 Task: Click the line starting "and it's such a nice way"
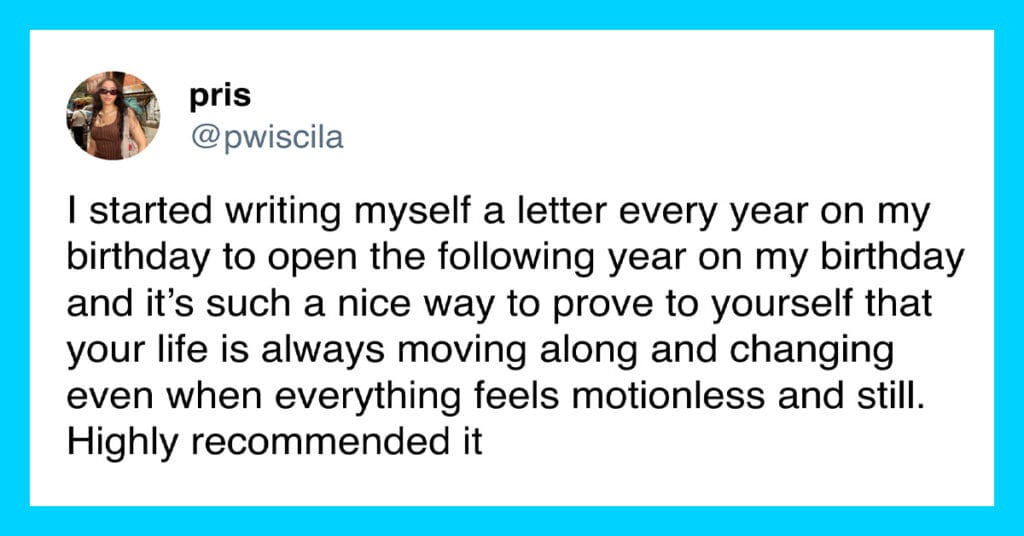[500, 305]
